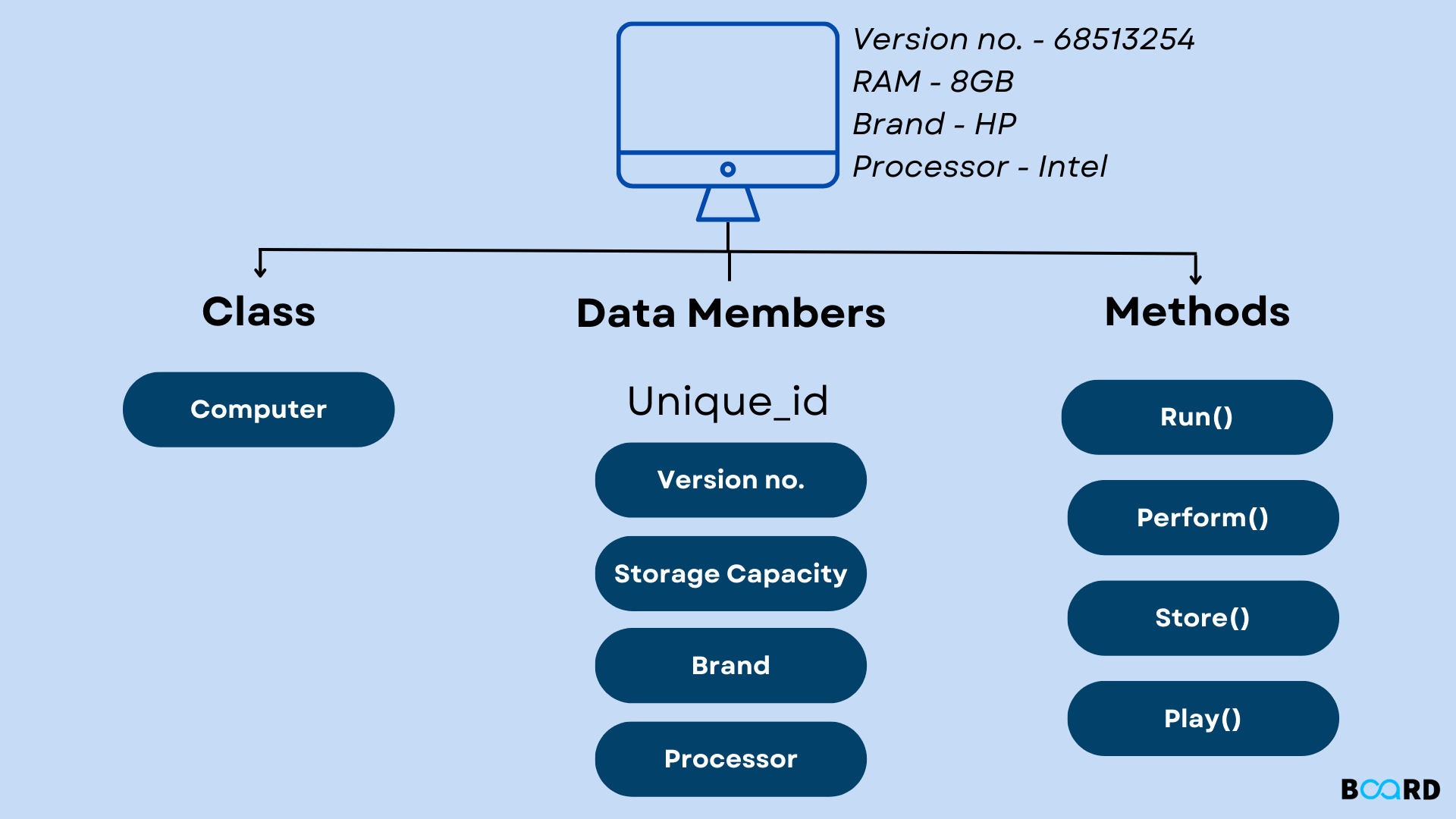
Task: Click the Storage Capacity data member
Action: tap(729, 573)
